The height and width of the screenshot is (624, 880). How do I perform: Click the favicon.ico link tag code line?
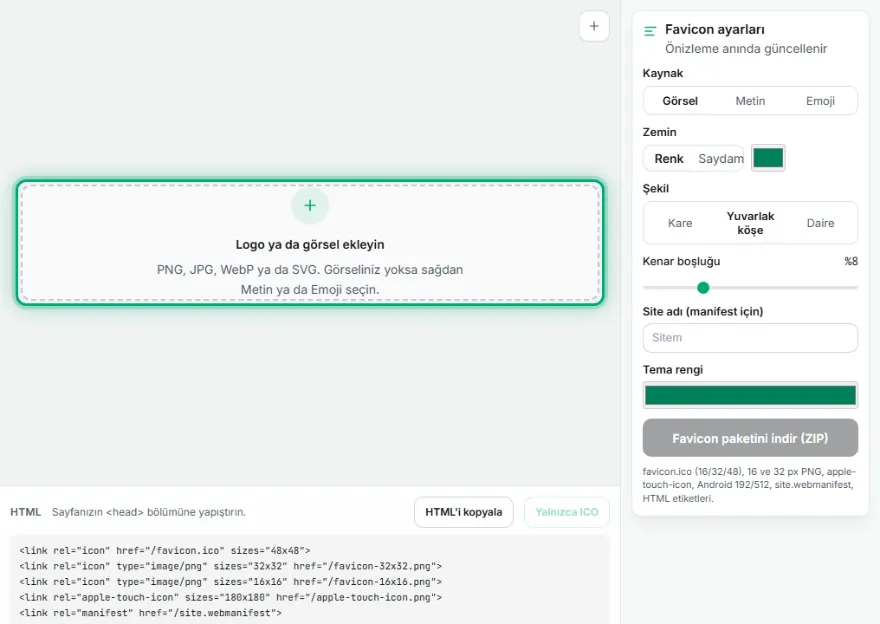[164, 550]
